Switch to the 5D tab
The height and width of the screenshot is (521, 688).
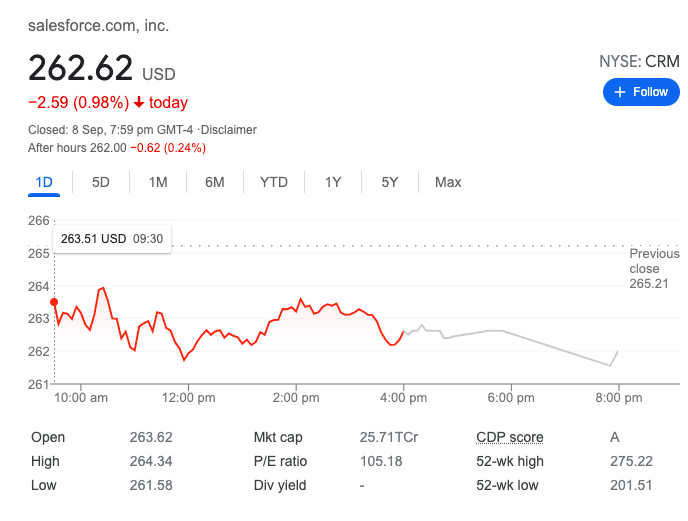(100, 182)
